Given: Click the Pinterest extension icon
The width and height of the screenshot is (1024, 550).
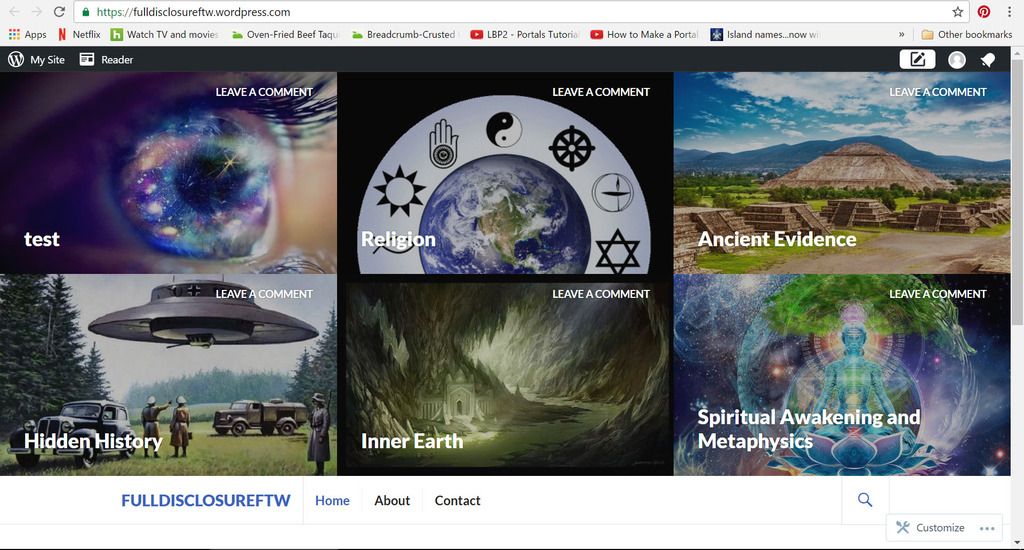Looking at the screenshot, I should coord(984,12).
